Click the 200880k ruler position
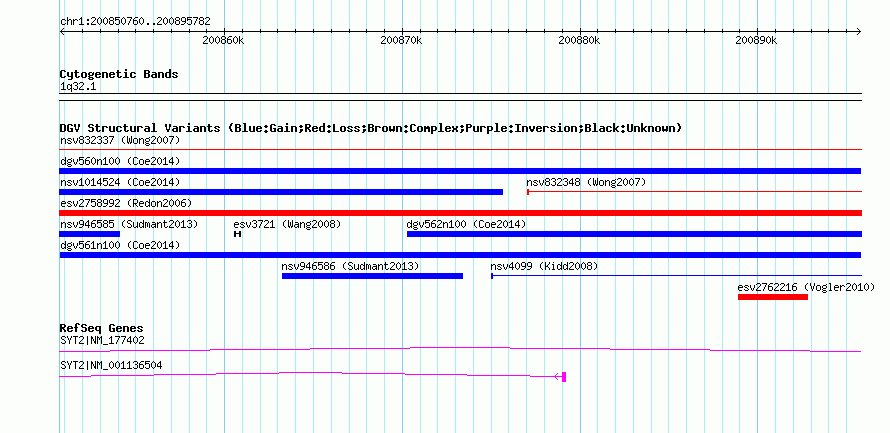Image resolution: width=890 pixels, height=433 pixels. click(579, 40)
